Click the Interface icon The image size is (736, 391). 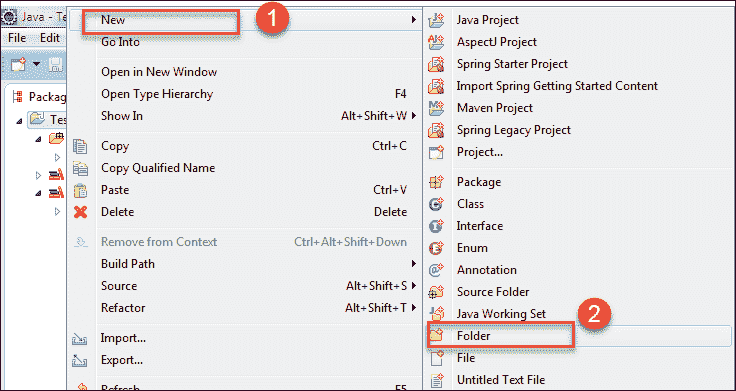click(x=437, y=226)
